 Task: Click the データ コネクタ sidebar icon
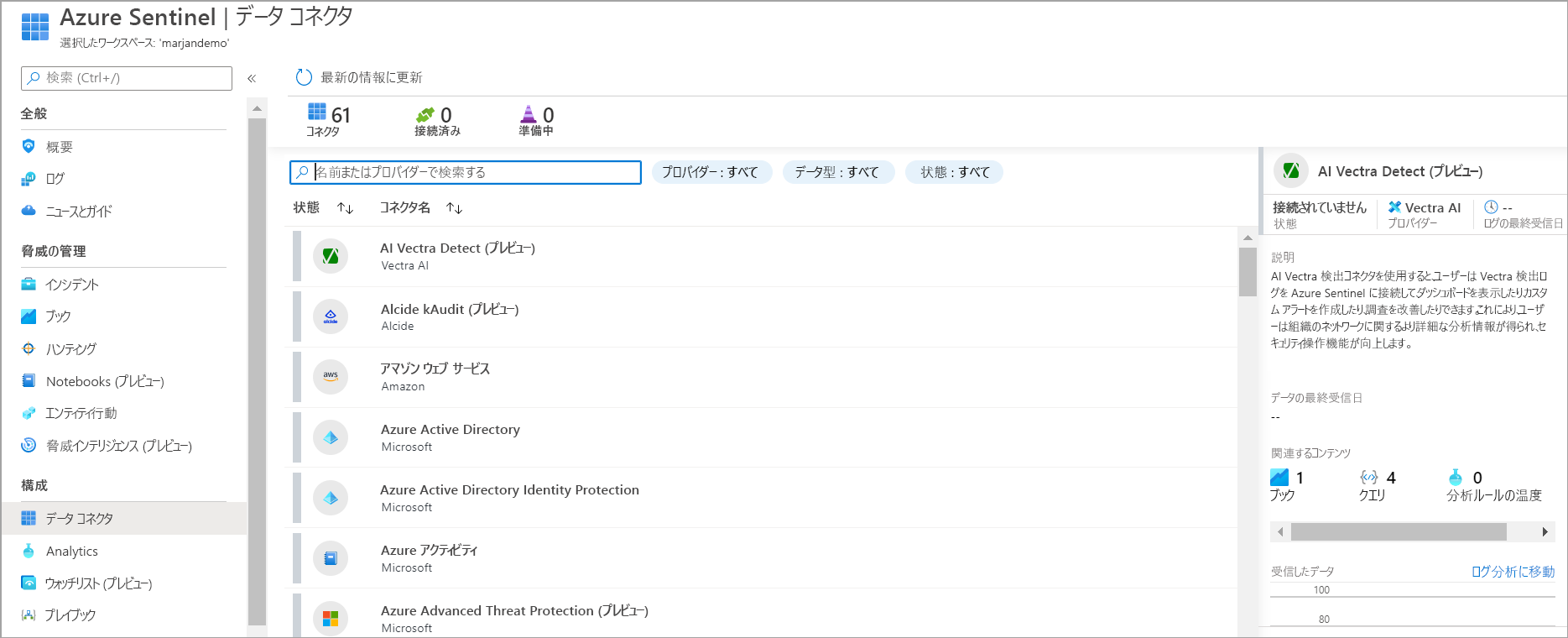(x=29, y=518)
